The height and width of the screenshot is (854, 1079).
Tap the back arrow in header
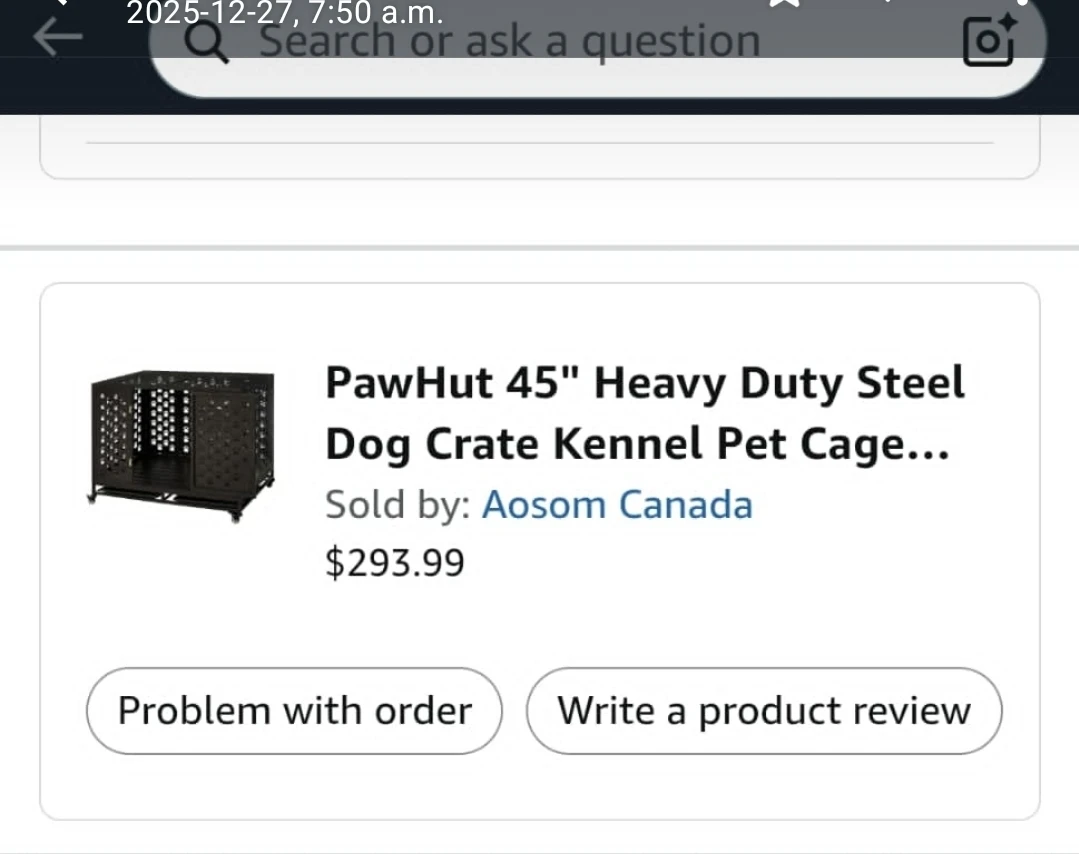click(56, 38)
